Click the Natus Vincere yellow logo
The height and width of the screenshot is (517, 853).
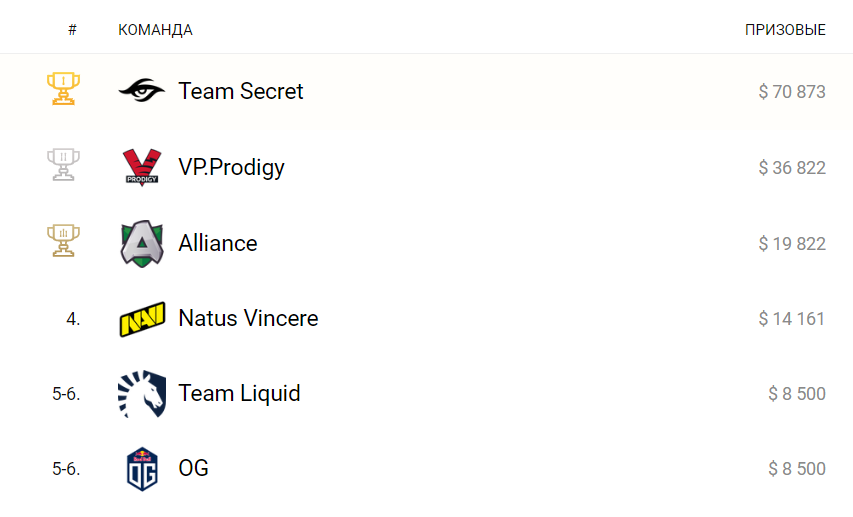click(141, 319)
